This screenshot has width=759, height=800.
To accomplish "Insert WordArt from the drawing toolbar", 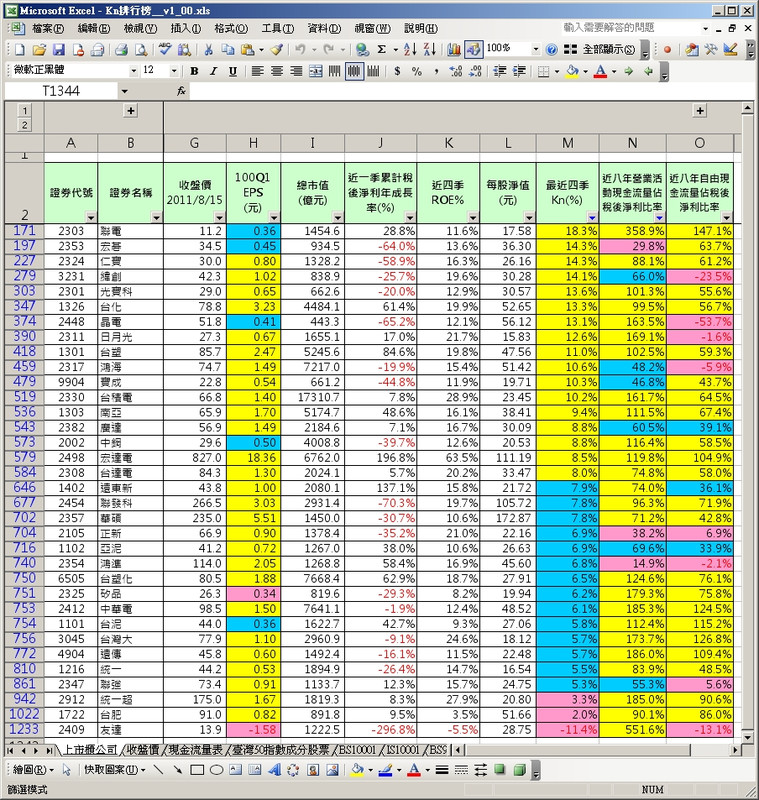I will point(274,770).
